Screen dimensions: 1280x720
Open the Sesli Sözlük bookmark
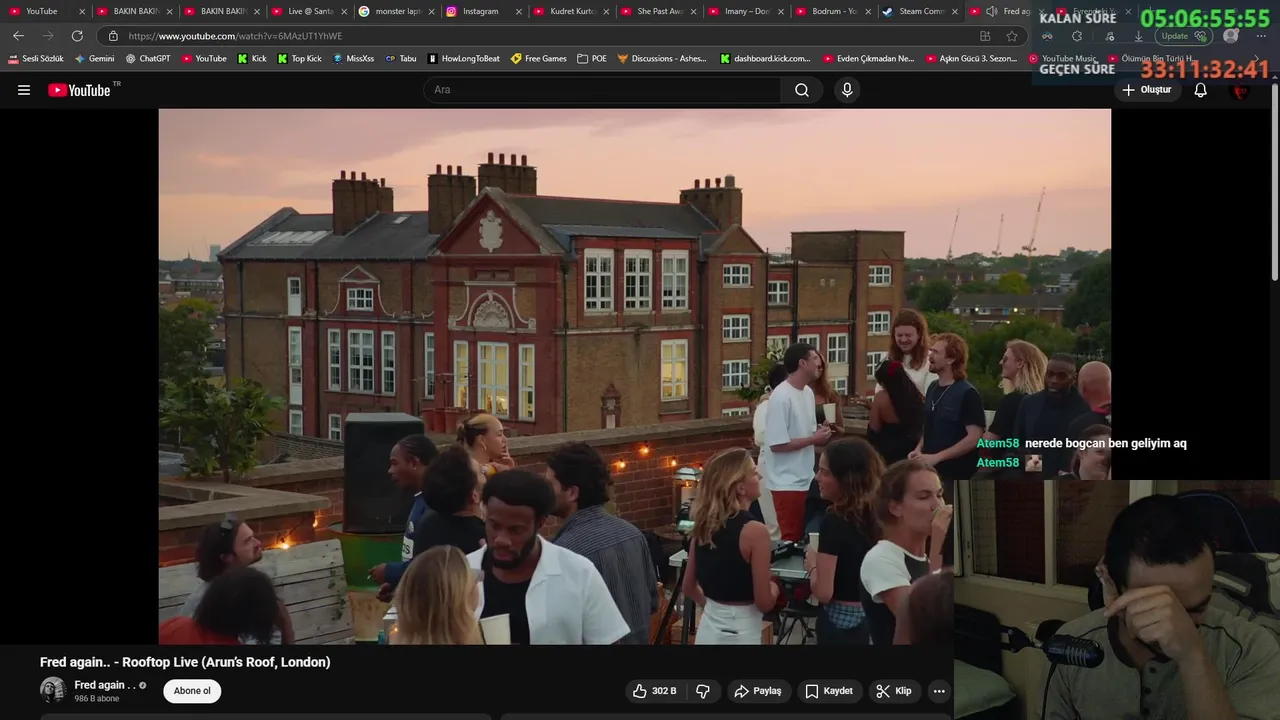pos(36,59)
